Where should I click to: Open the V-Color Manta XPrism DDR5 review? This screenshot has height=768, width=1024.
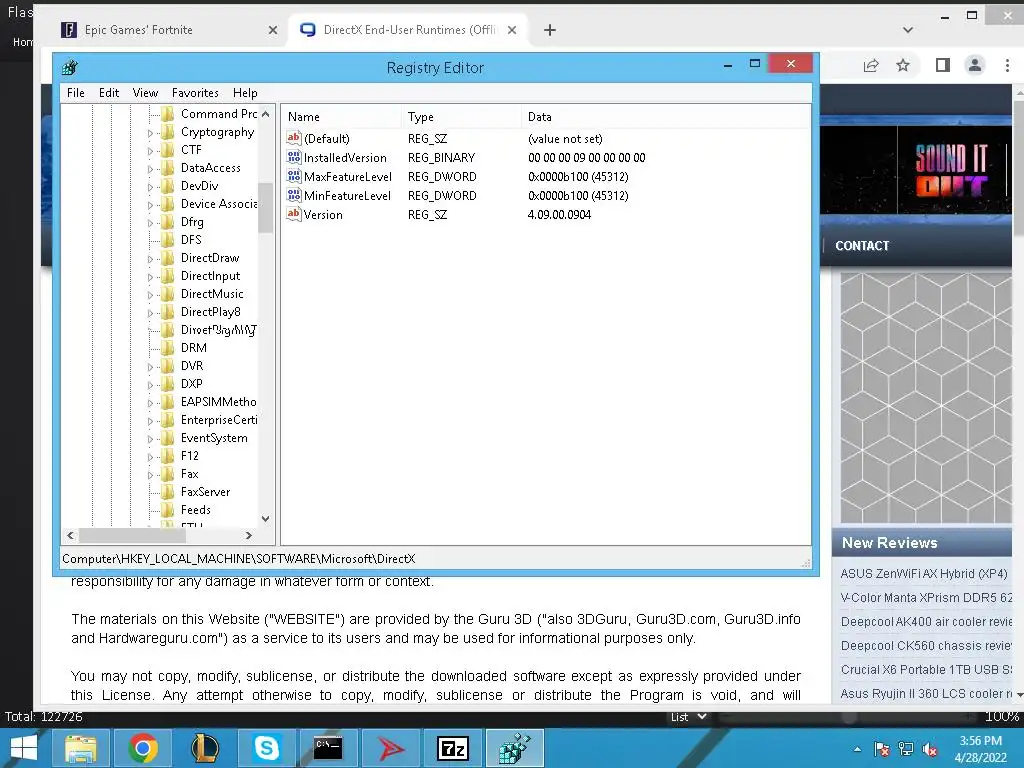926,598
